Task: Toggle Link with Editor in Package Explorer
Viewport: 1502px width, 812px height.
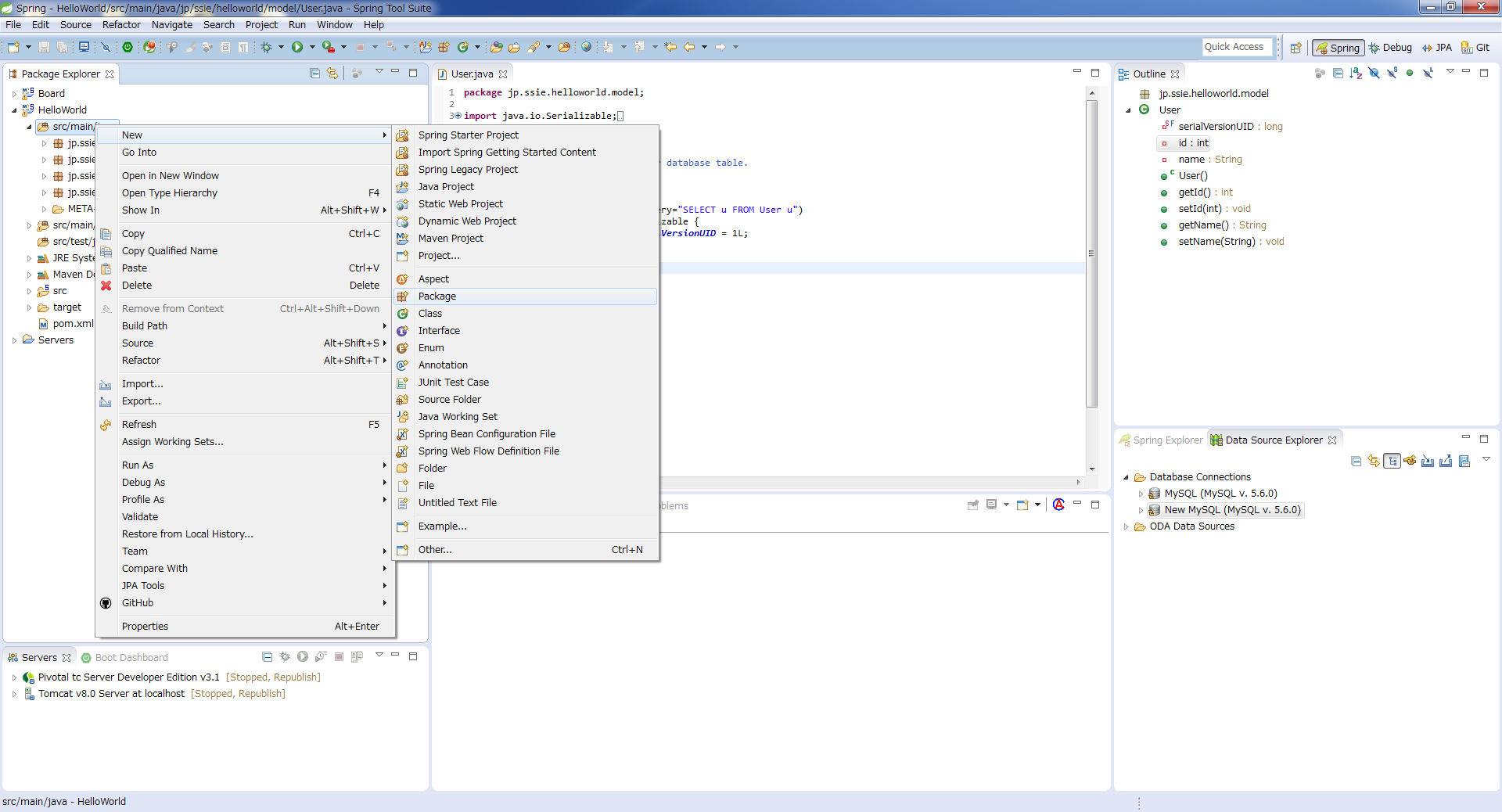Action: click(332, 74)
